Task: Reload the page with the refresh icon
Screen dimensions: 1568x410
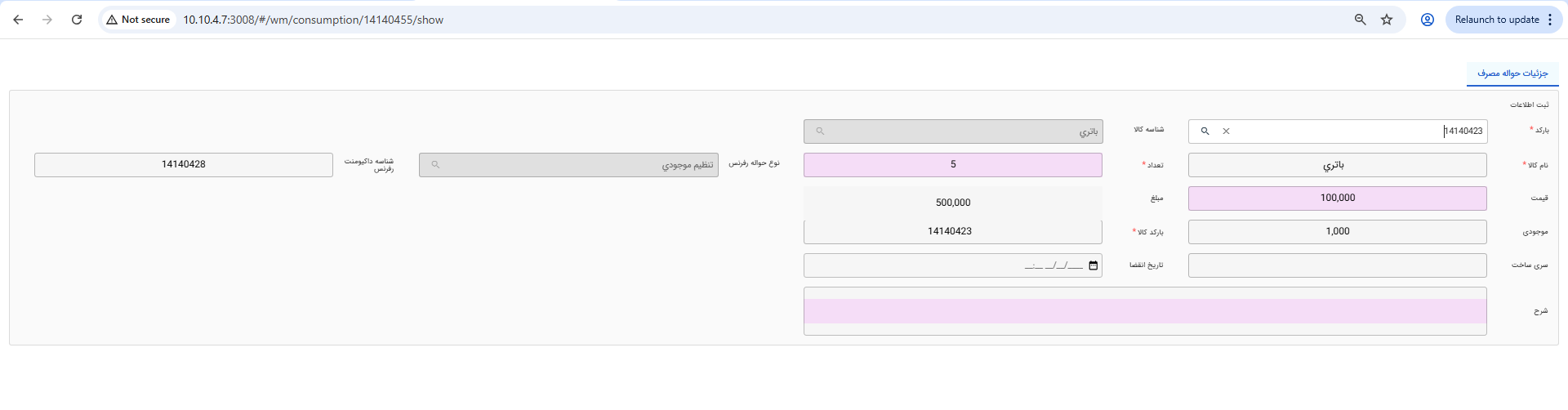Action: [77, 20]
